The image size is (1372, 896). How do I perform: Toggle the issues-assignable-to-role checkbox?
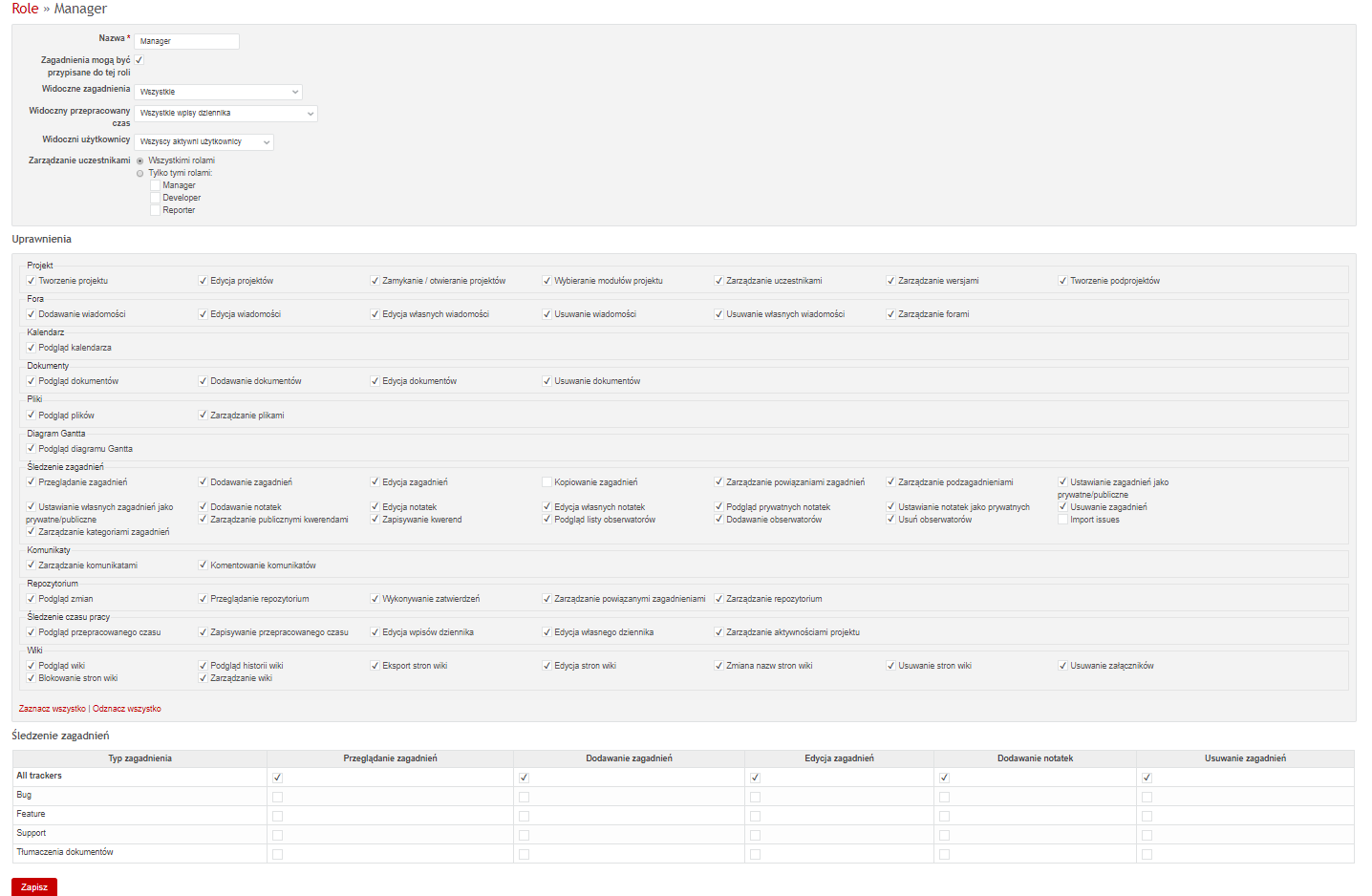[139, 60]
